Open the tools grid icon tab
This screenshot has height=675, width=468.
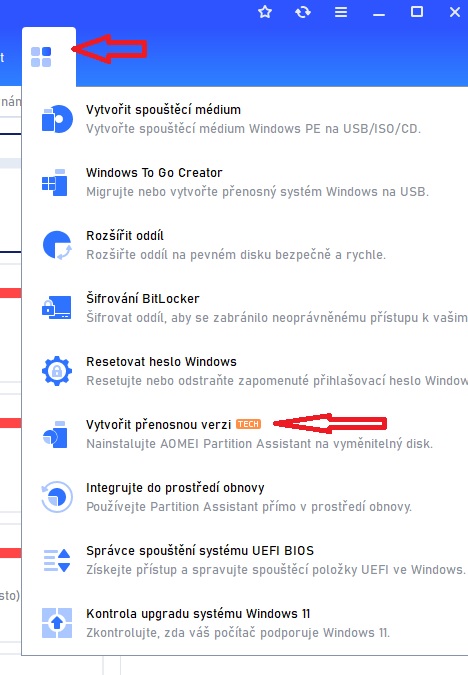coord(41,57)
